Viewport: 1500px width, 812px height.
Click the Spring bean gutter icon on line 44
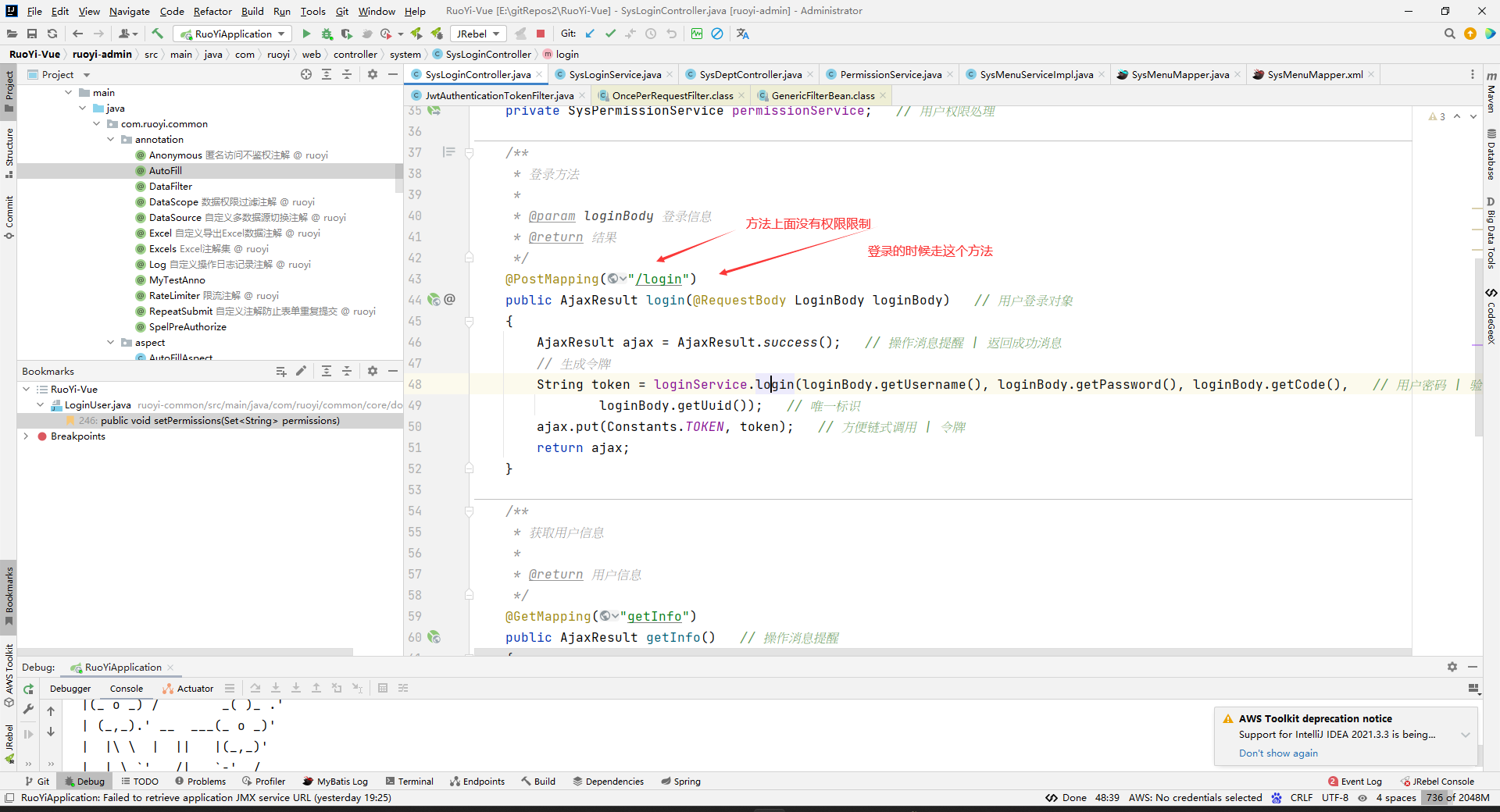pyautogui.click(x=434, y=300)
